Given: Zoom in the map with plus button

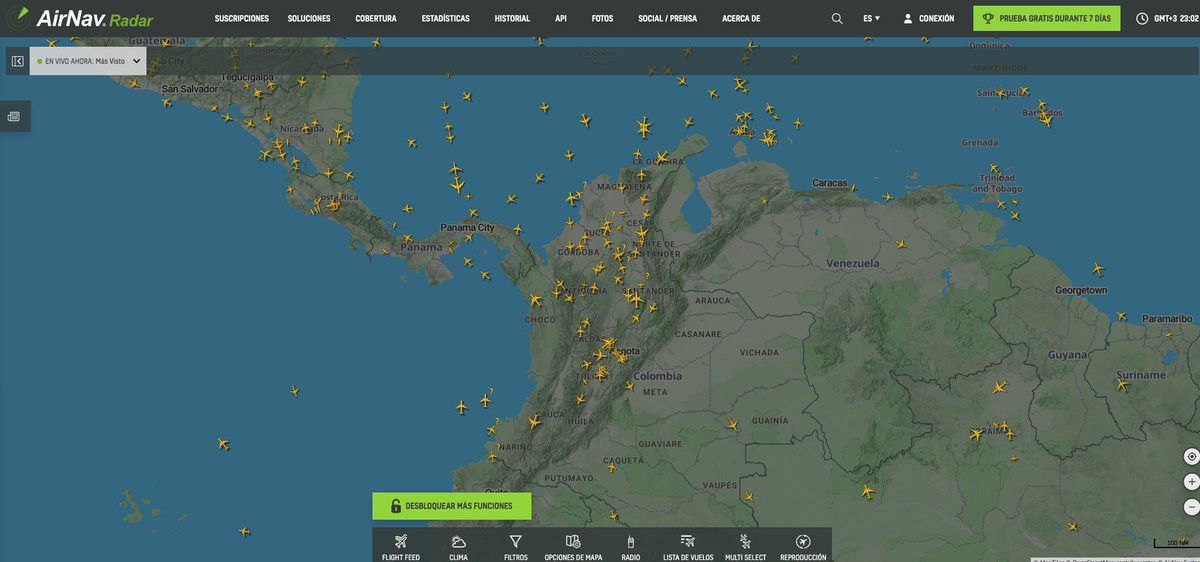Looking at the screenshot, I should click(x=1191, y=481).
